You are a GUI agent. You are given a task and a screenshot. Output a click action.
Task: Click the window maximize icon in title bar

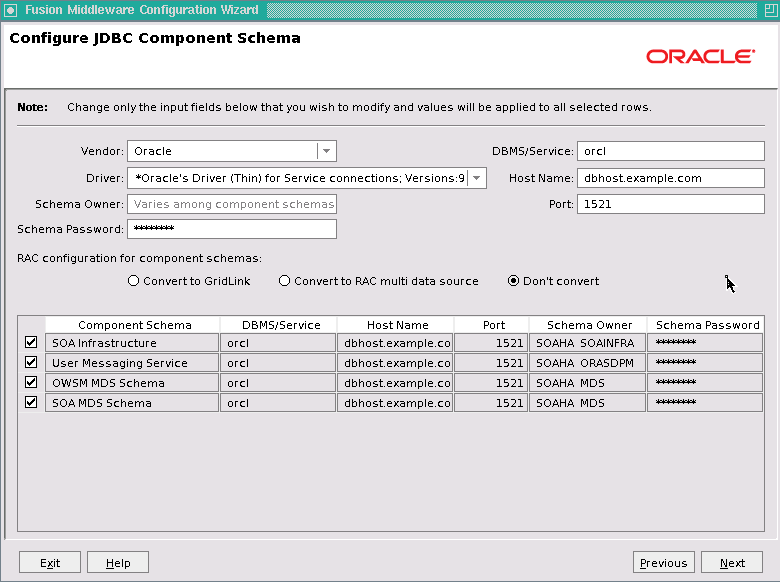(770, 10)
